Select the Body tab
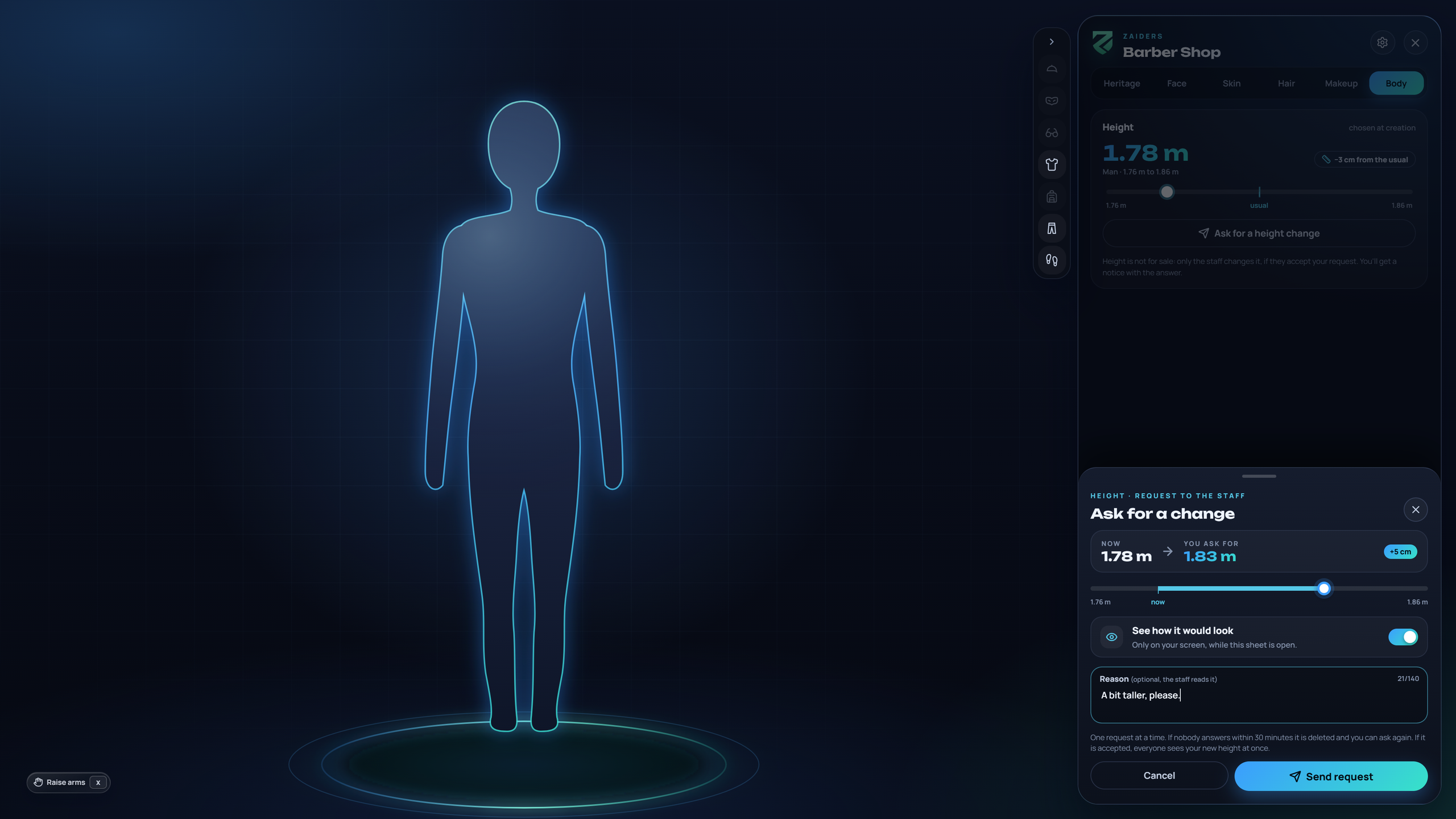 click(1396, 83)
